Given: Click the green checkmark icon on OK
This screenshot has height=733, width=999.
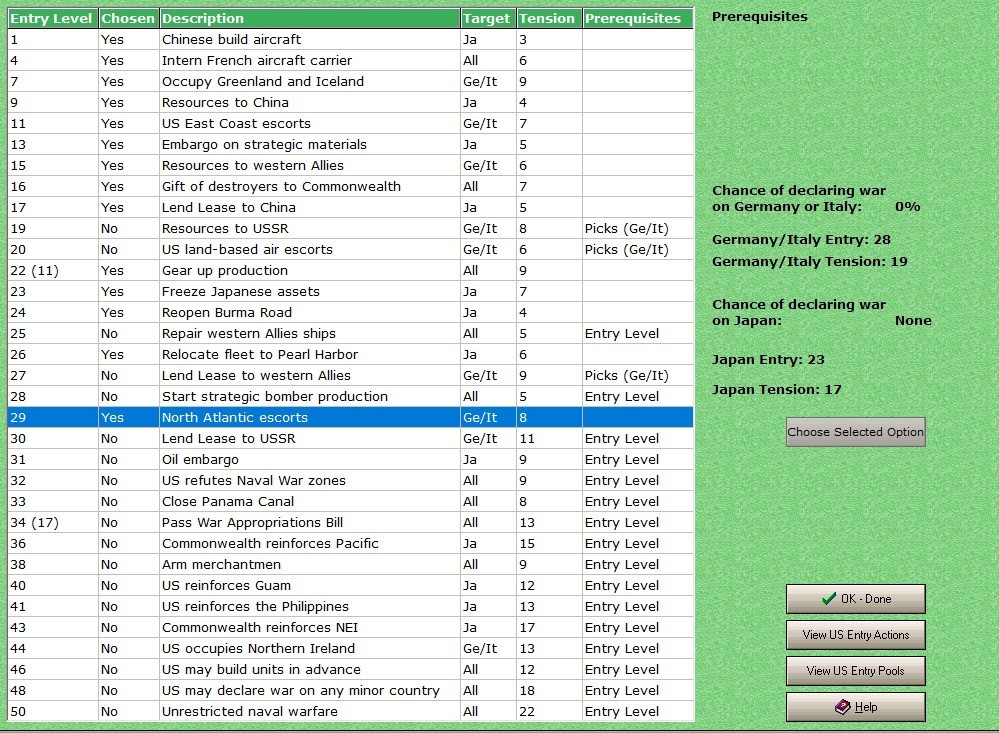Looking at the screenshot, I should tap(829, 599).
